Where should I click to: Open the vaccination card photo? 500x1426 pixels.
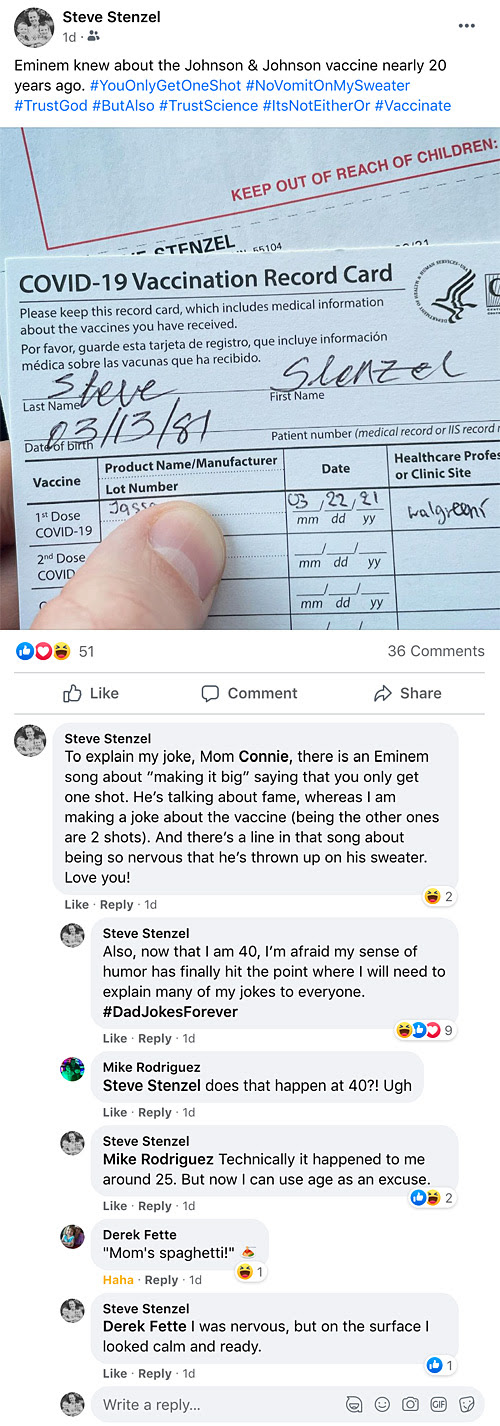click(x=250, y=378)
